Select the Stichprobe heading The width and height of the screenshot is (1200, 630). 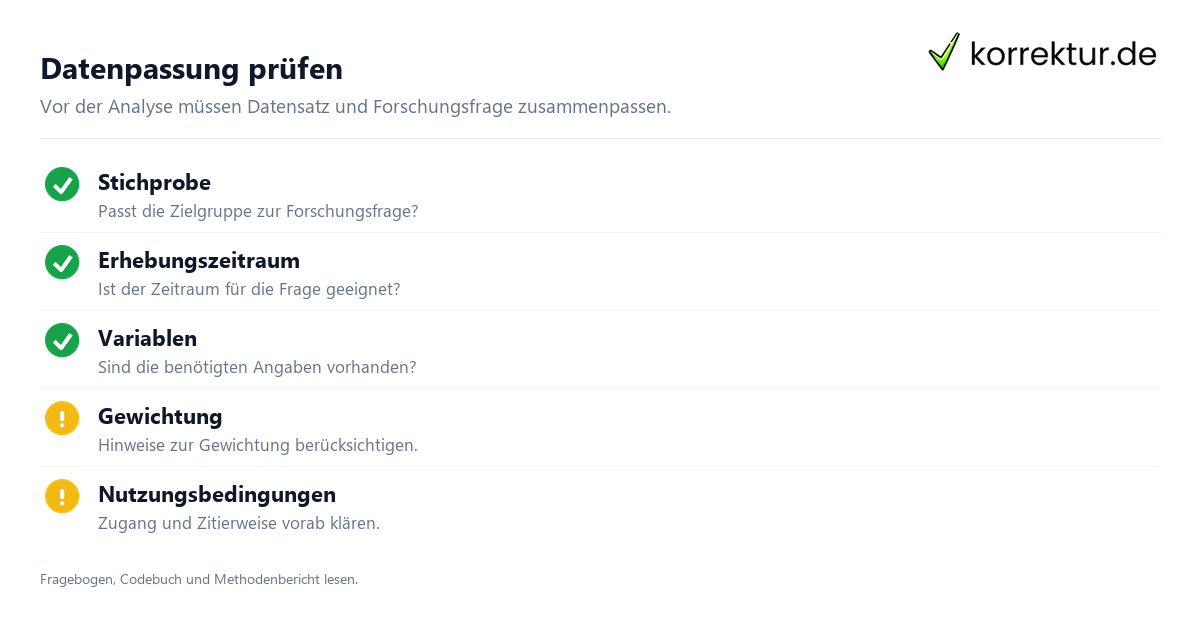pos(154,182)
